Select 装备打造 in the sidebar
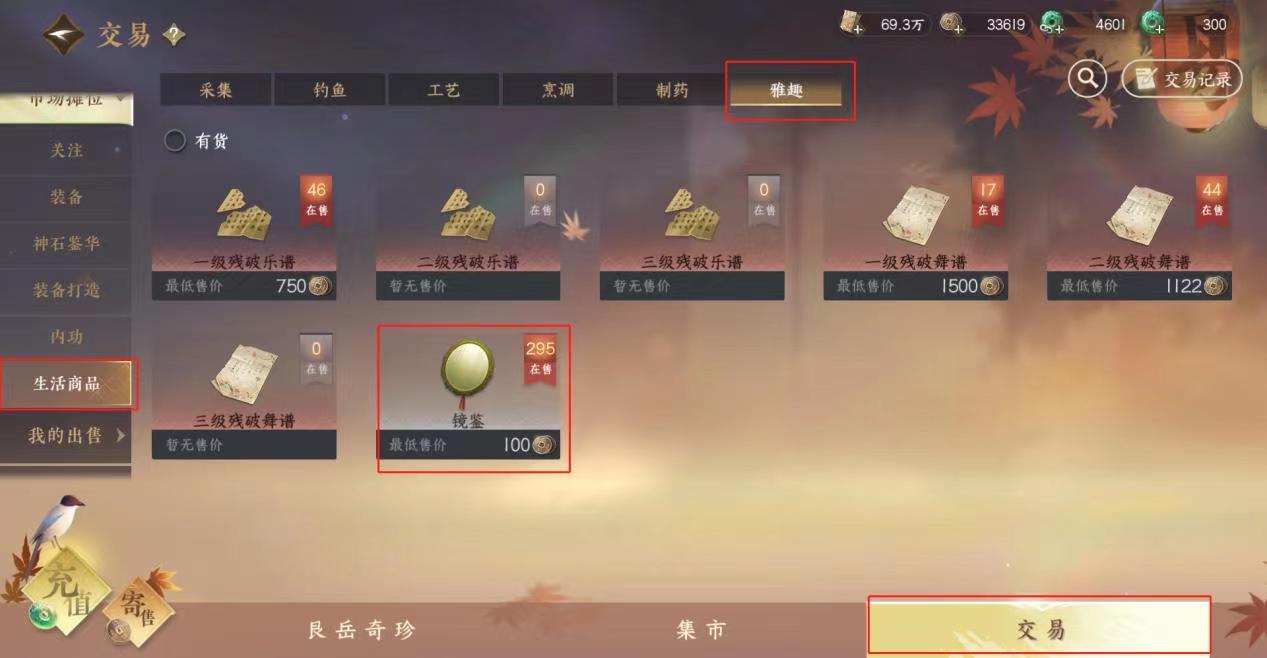Viewport: 1267px width, 658px height. pyautogui.click(x=66, y=290)
